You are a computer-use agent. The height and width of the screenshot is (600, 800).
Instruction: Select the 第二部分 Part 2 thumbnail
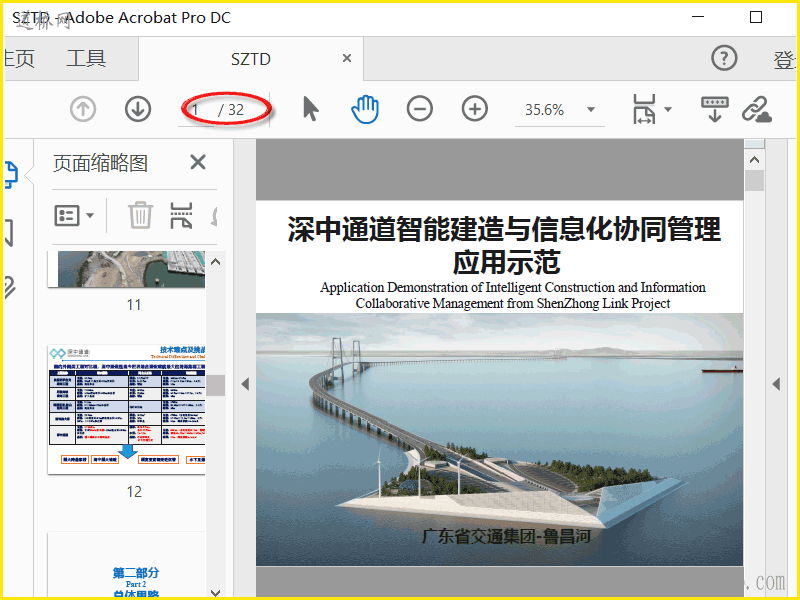click(127, 564)
